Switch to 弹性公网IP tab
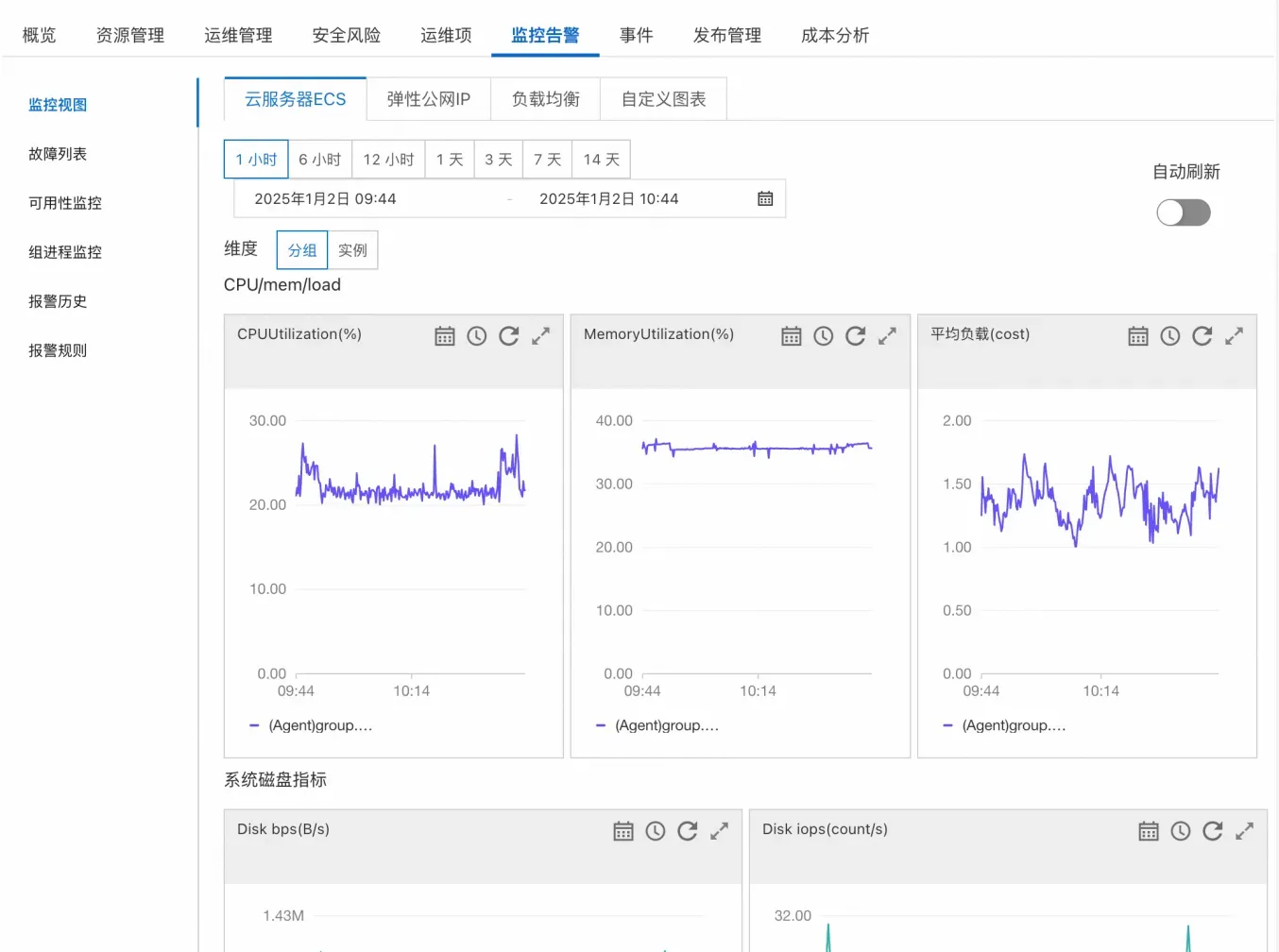 click(429, 99)
